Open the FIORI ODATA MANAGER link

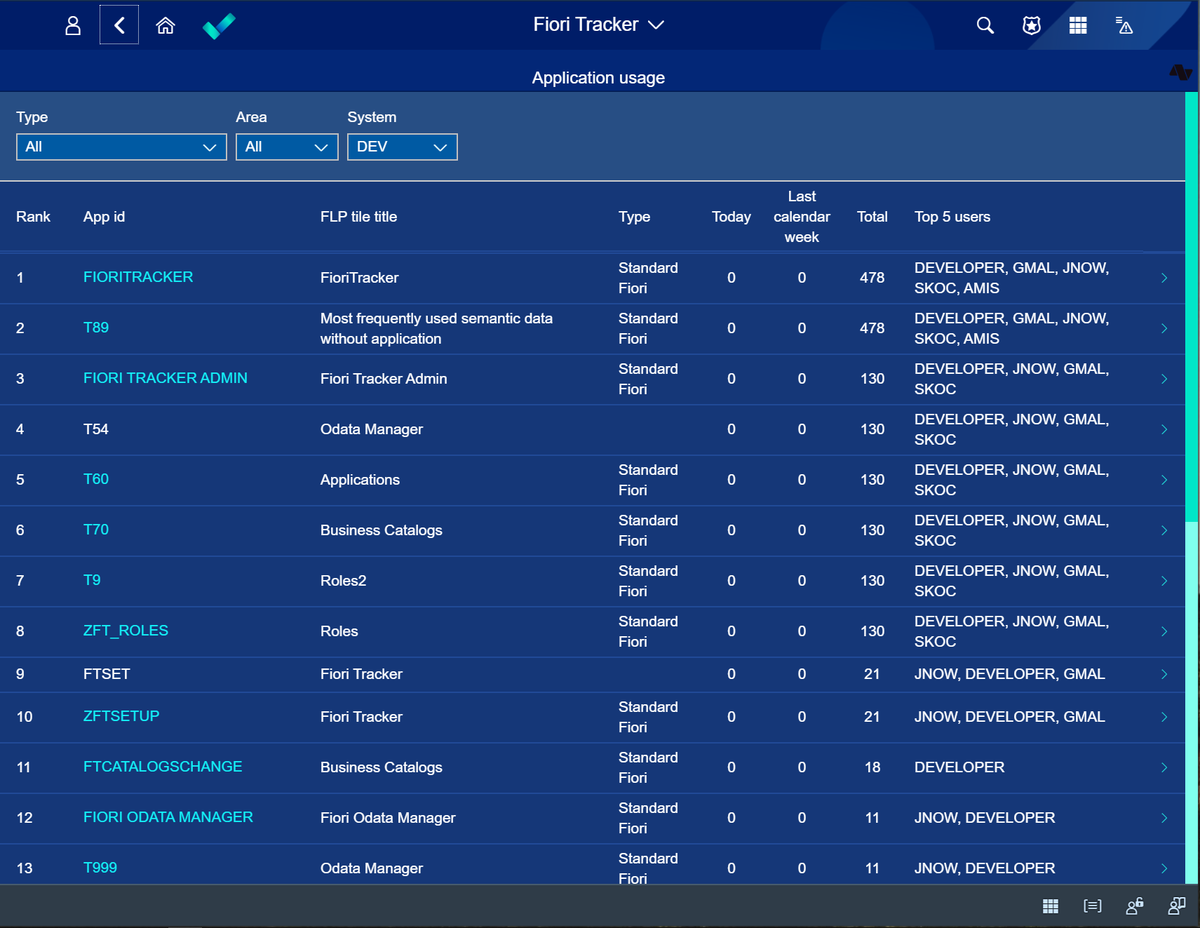[x=168, y=817]
